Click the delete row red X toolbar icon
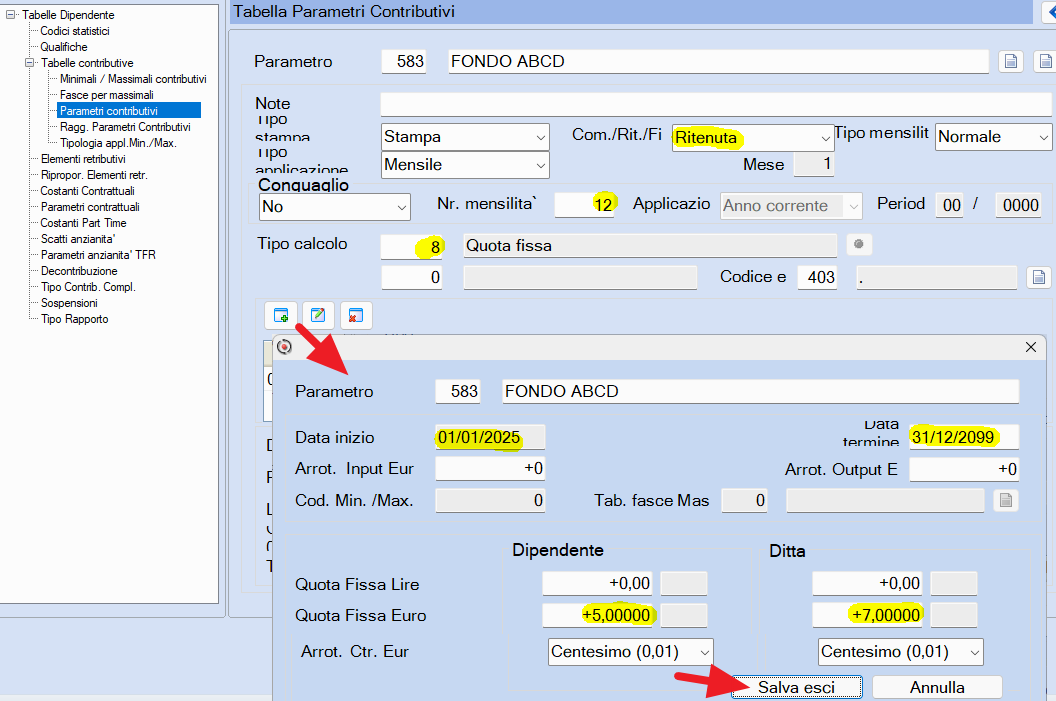1056x701 pixels. [x=356, y=315]
